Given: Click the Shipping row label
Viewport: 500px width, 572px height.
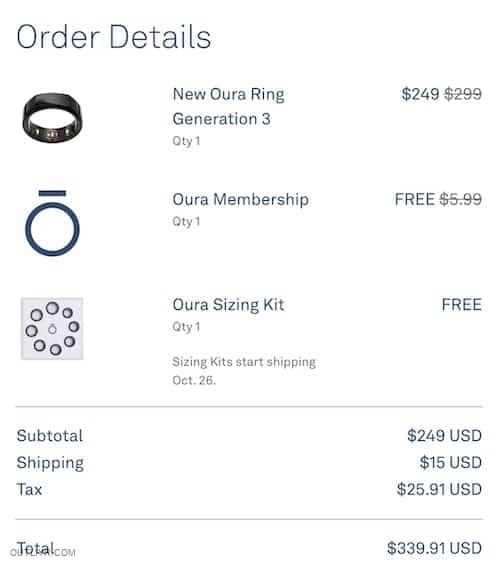Looking at the screenshot, I should click(x=50, y=463).
